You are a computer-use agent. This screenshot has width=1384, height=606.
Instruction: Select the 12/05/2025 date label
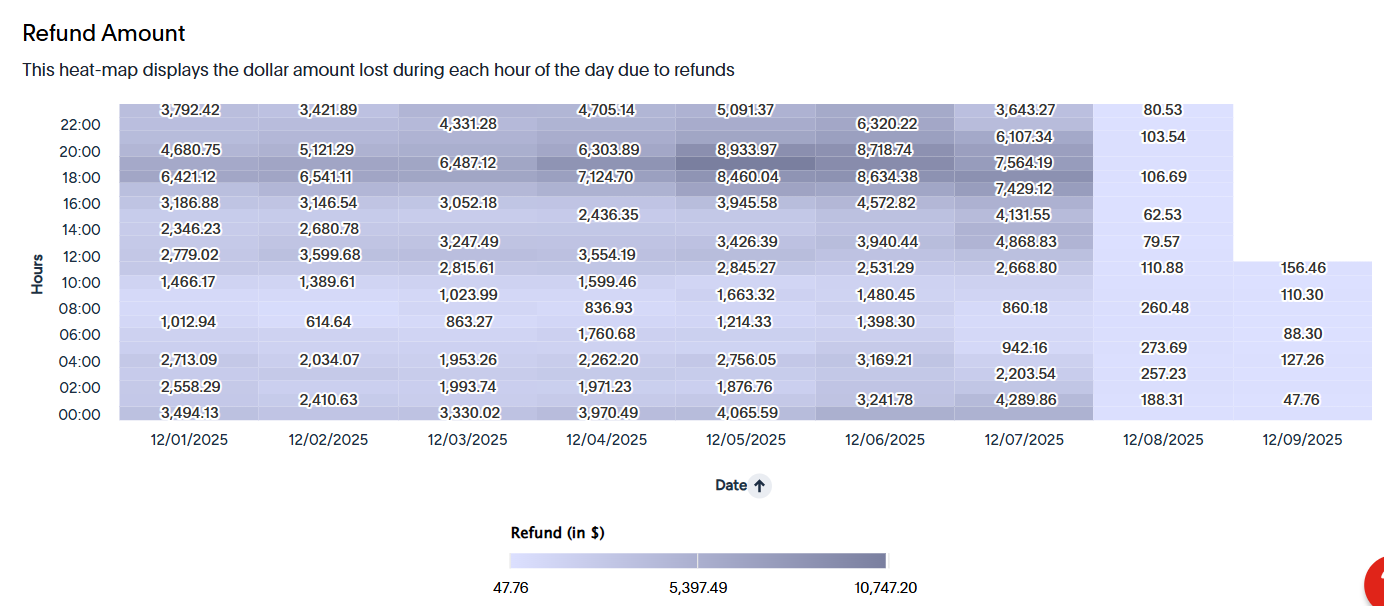[x=746, y=439]
